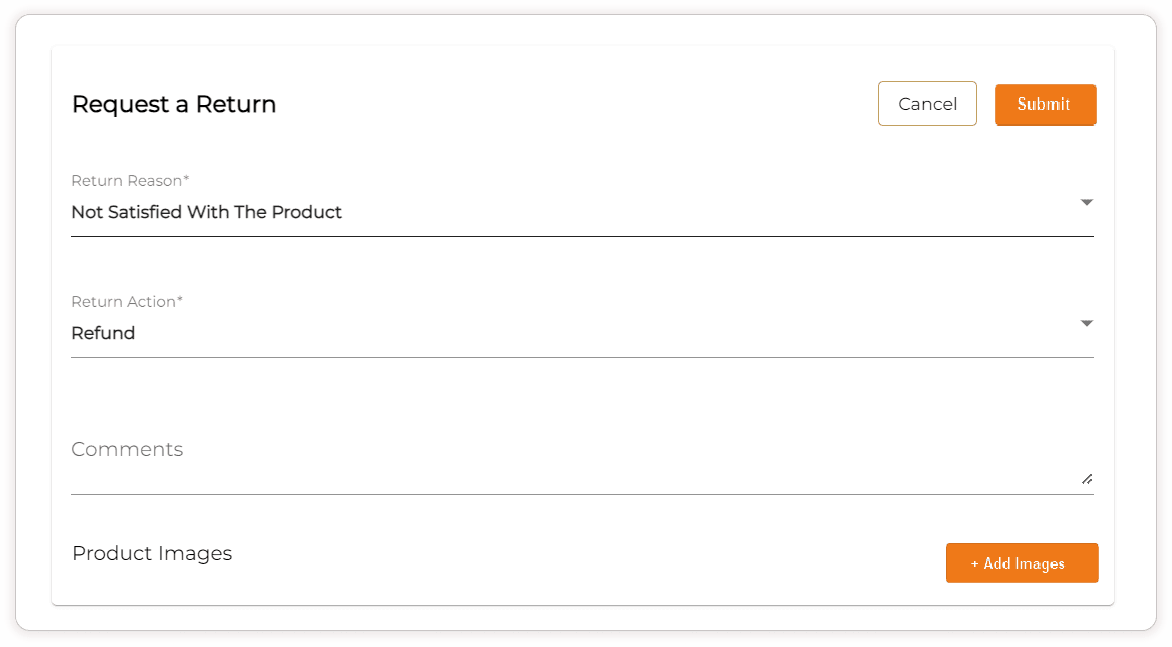The image size is (1172, 647).
Task: Click the Cancel button
Action: pyautogui.click(x=927, y=104)
